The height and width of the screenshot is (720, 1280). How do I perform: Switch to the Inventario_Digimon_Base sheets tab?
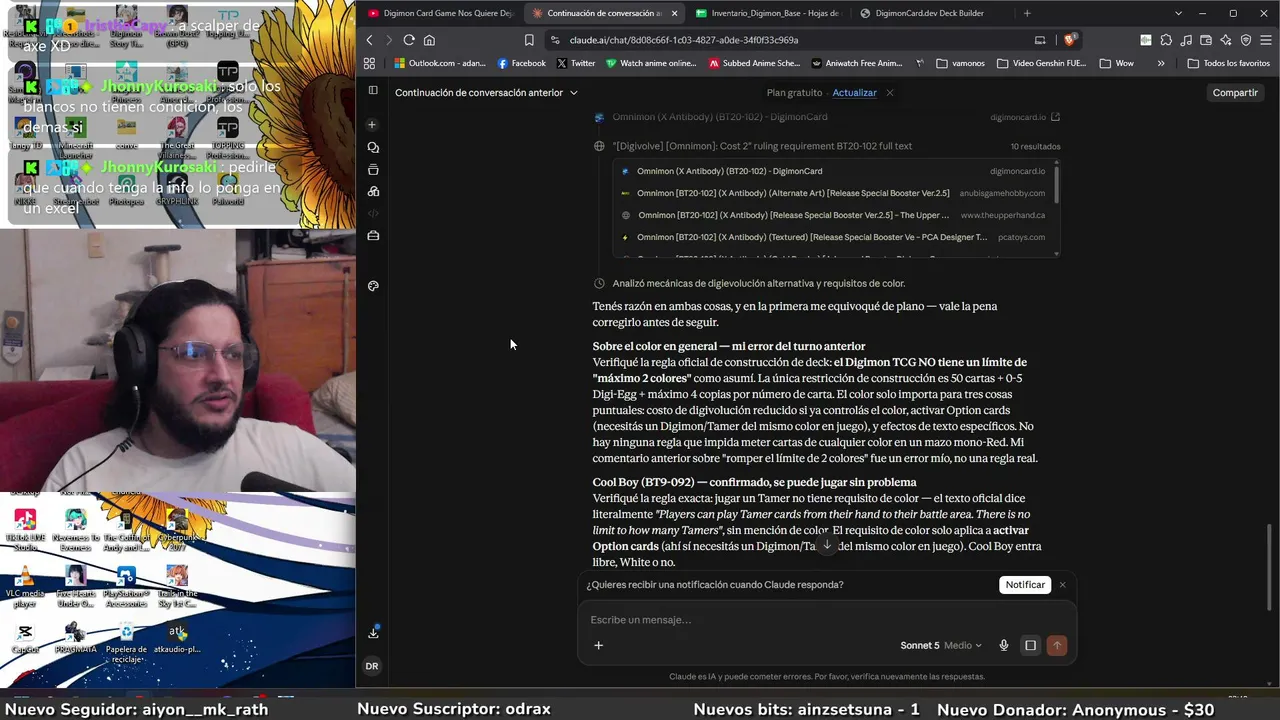click(767, 13)
